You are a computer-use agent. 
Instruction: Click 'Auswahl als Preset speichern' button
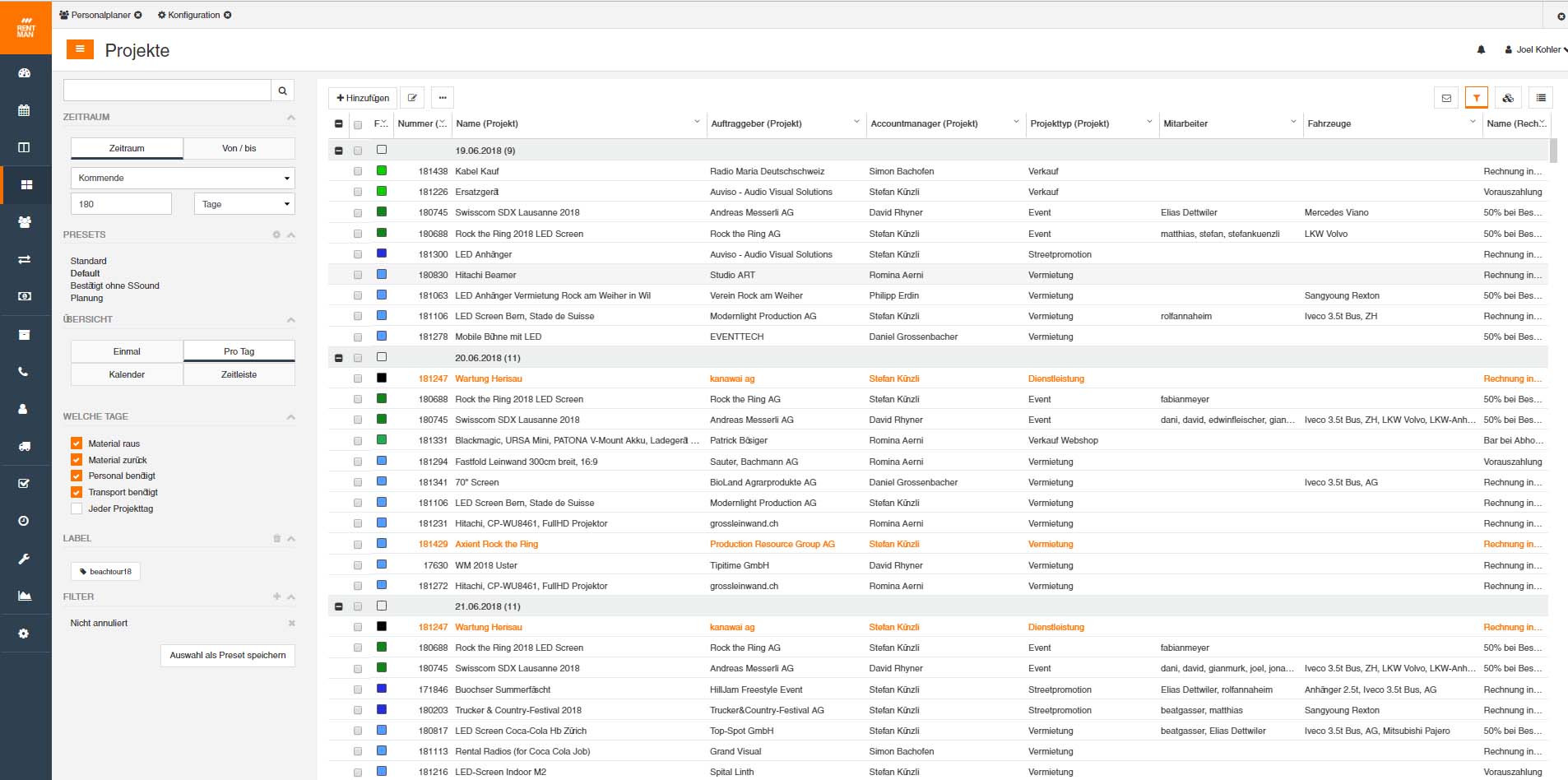click(228, 655)
